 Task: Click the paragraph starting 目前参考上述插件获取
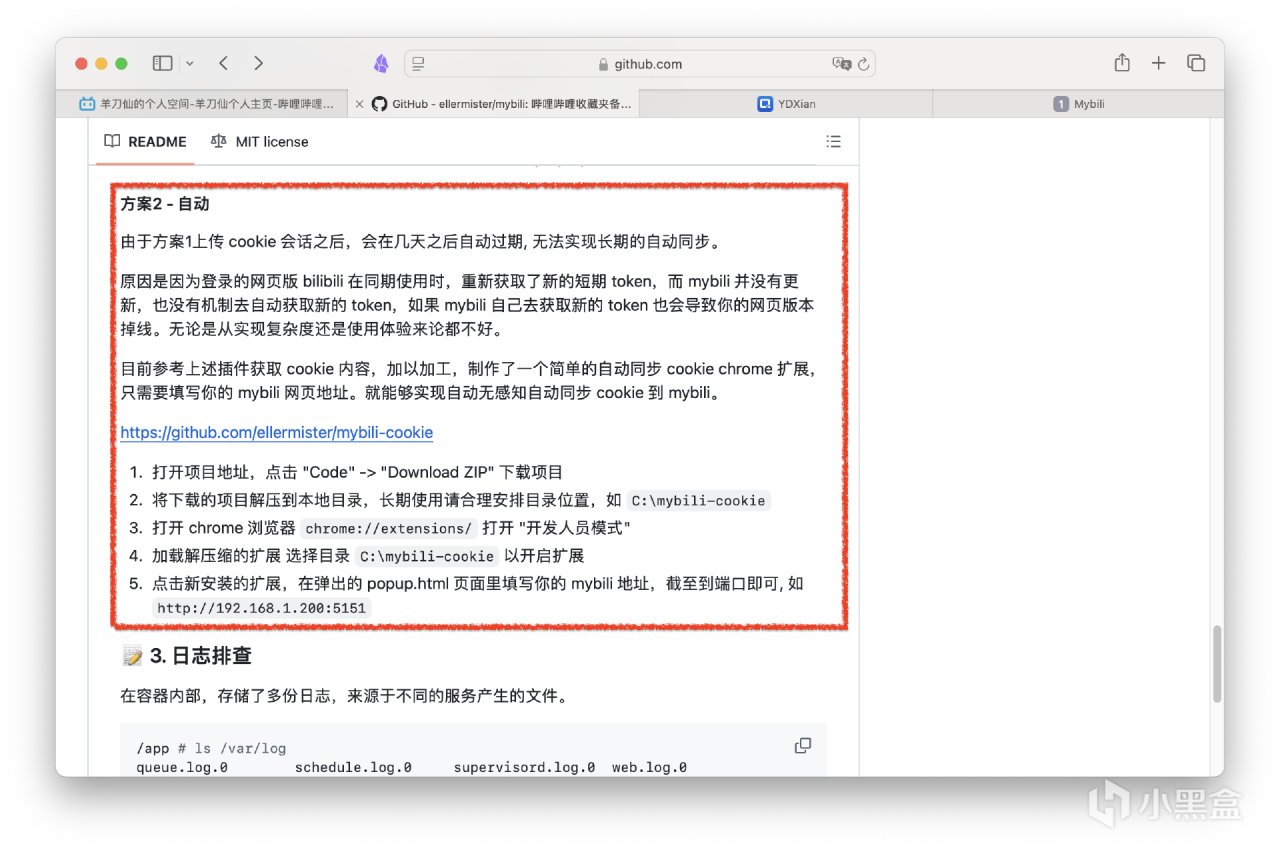(470, 381)
